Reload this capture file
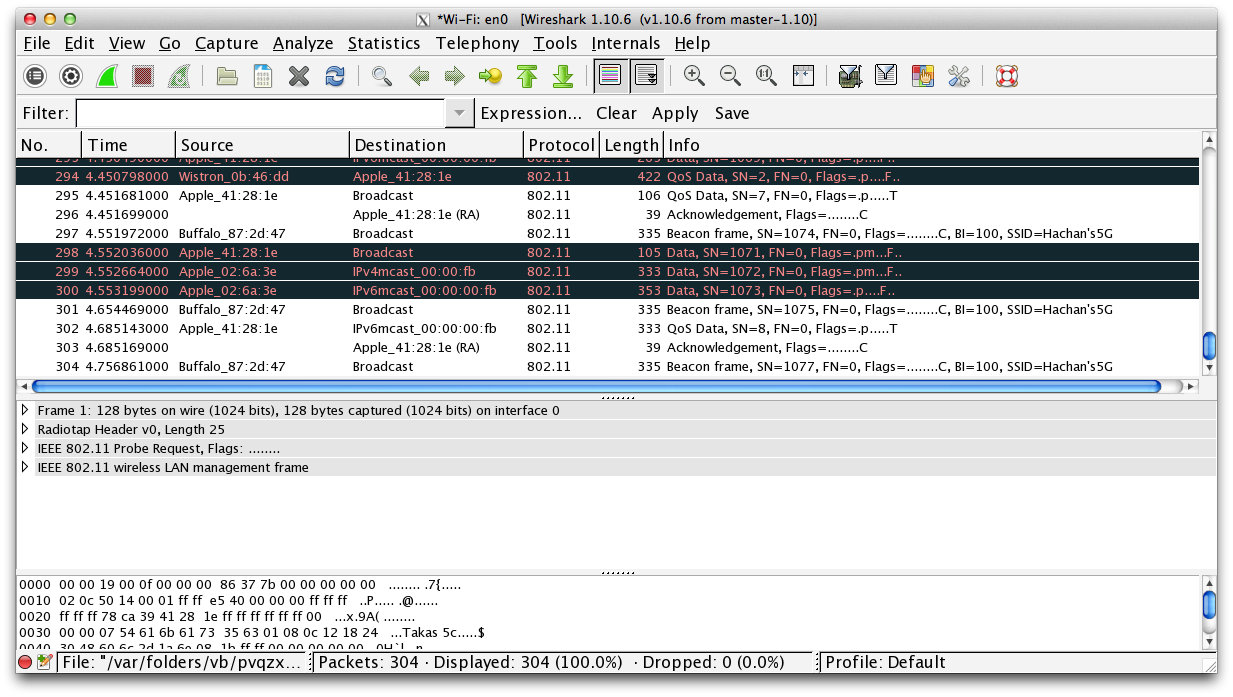 (335, 76)
